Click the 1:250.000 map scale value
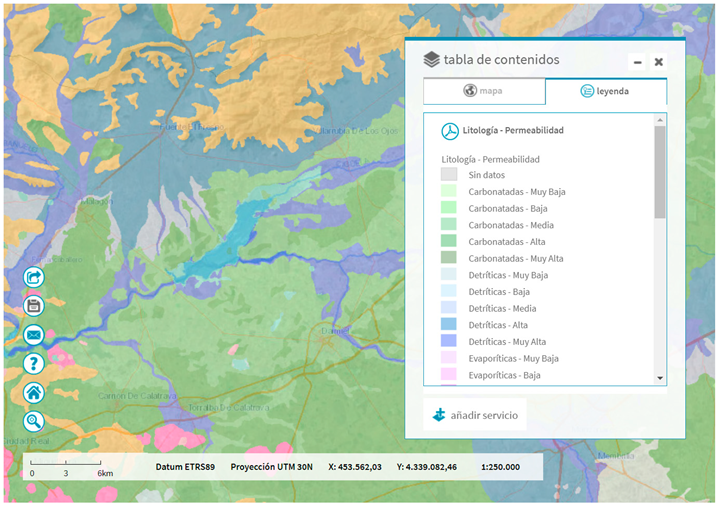Viewport: 718px width, 506px height. (500, 467)
